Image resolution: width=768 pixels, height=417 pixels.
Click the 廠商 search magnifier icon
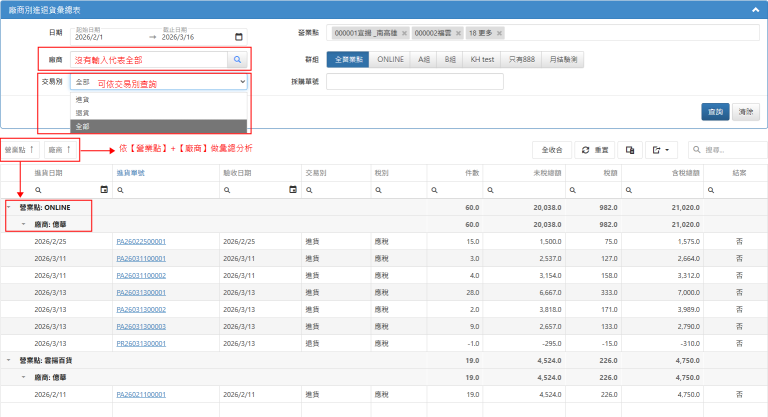click(x=238, y=60)
